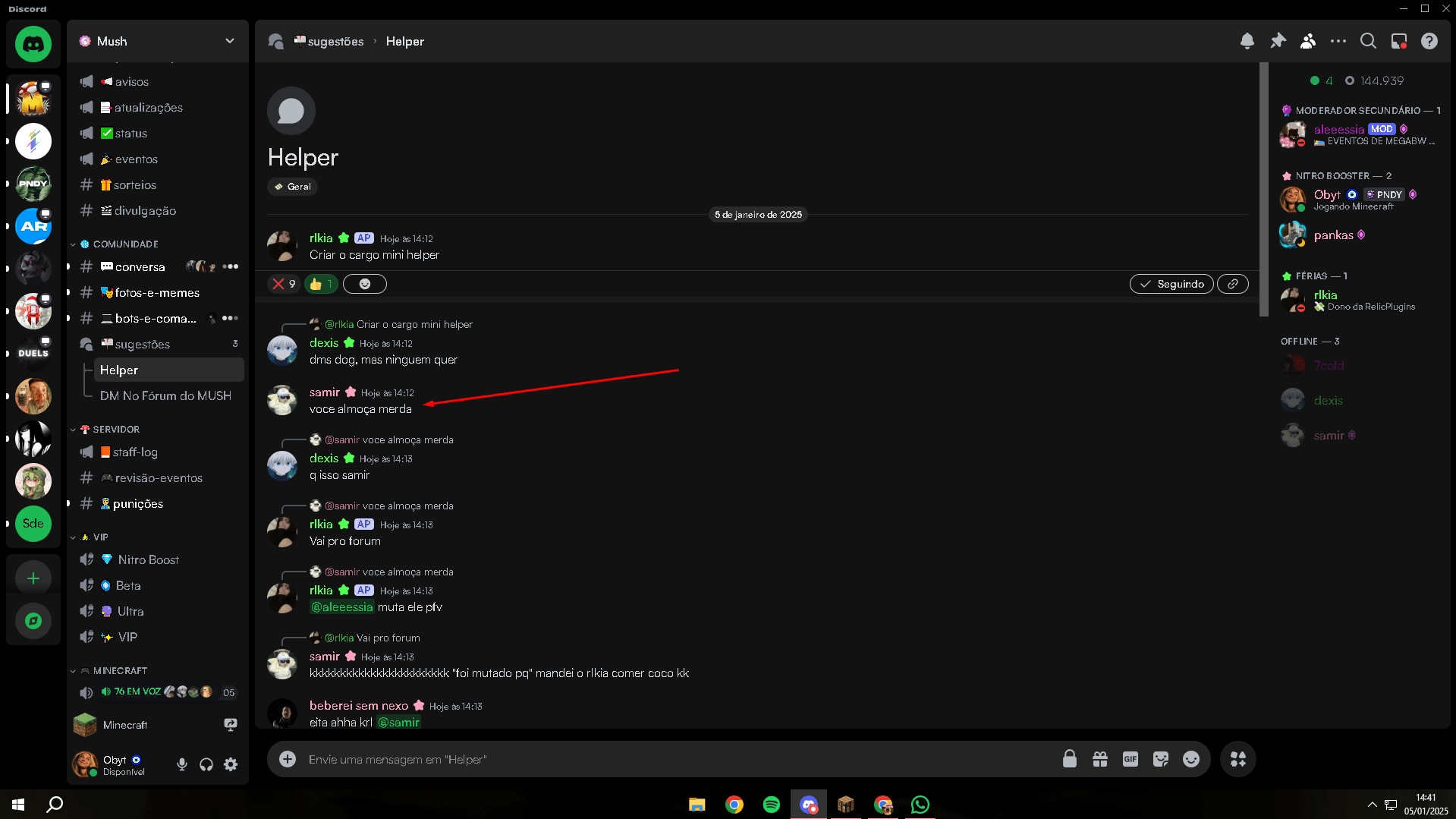This screenshot has width=1456, height=819.
Task: Click the @aleeessia mention
Action: [x=342, y=607]
